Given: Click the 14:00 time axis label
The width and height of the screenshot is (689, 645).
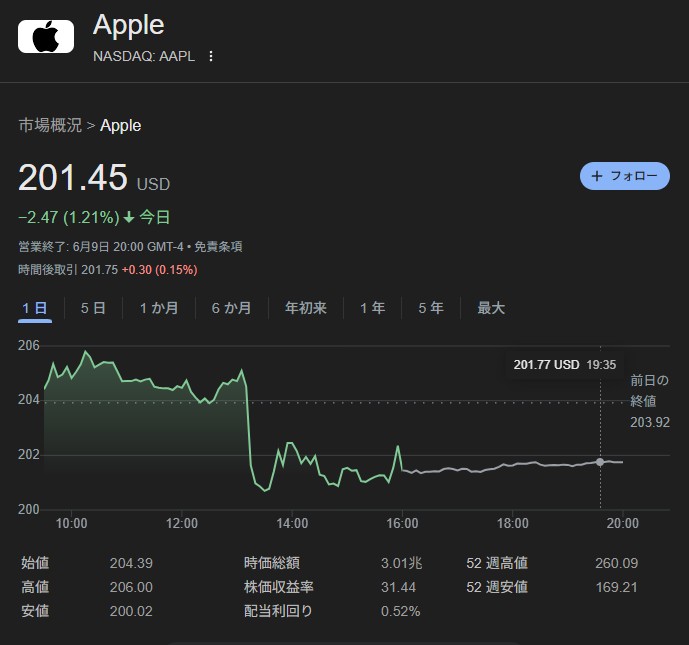Looking at the screenshot, I should tap(292, 523).
